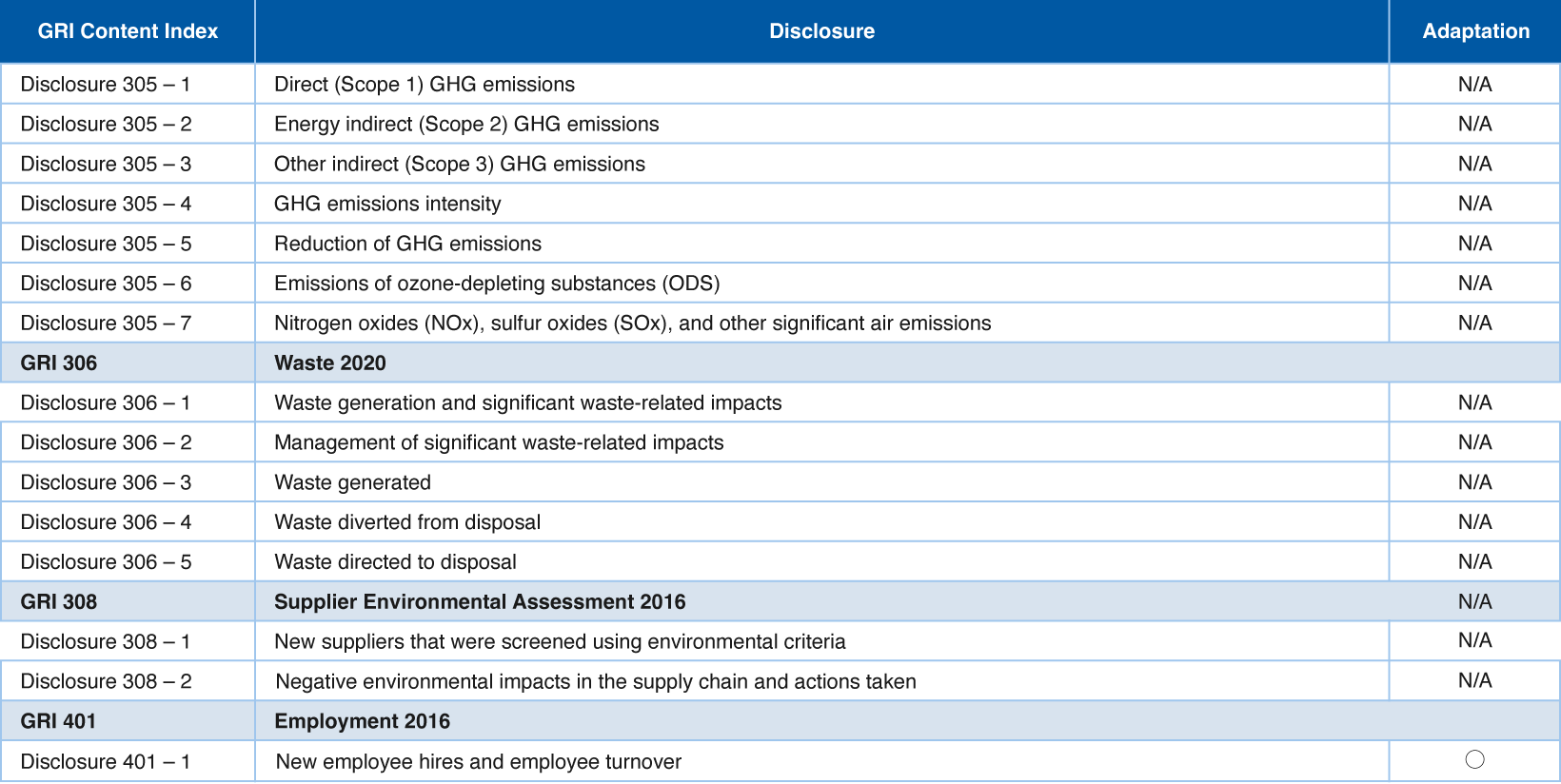Click N/A for Disclosure 305 – 4
1561x784 pixels.
(x=1475, y=204)
